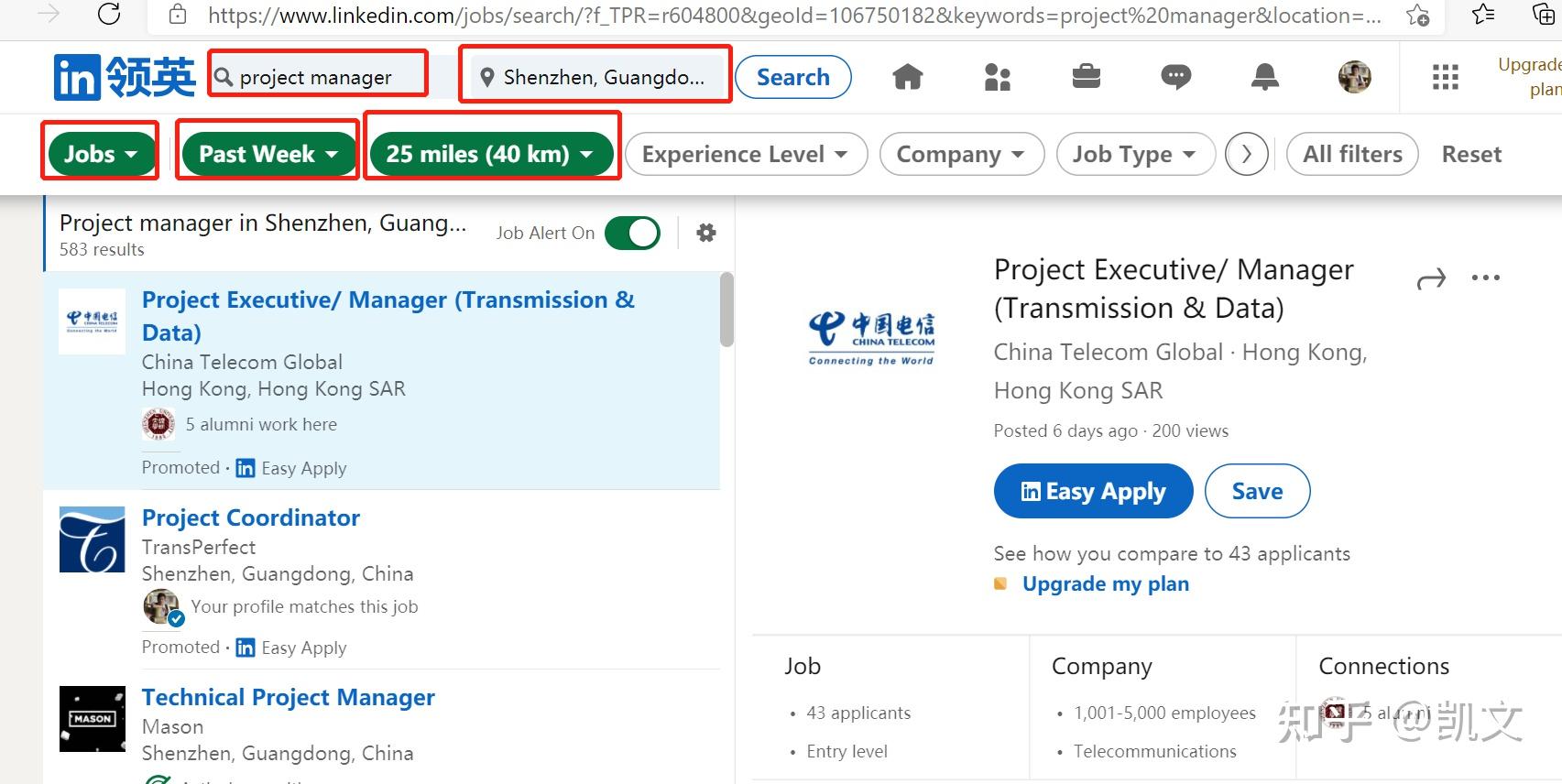Click 'Telecommunications' industry text
Viewport: 1562px width, 784px height.
click(1155, 751)
